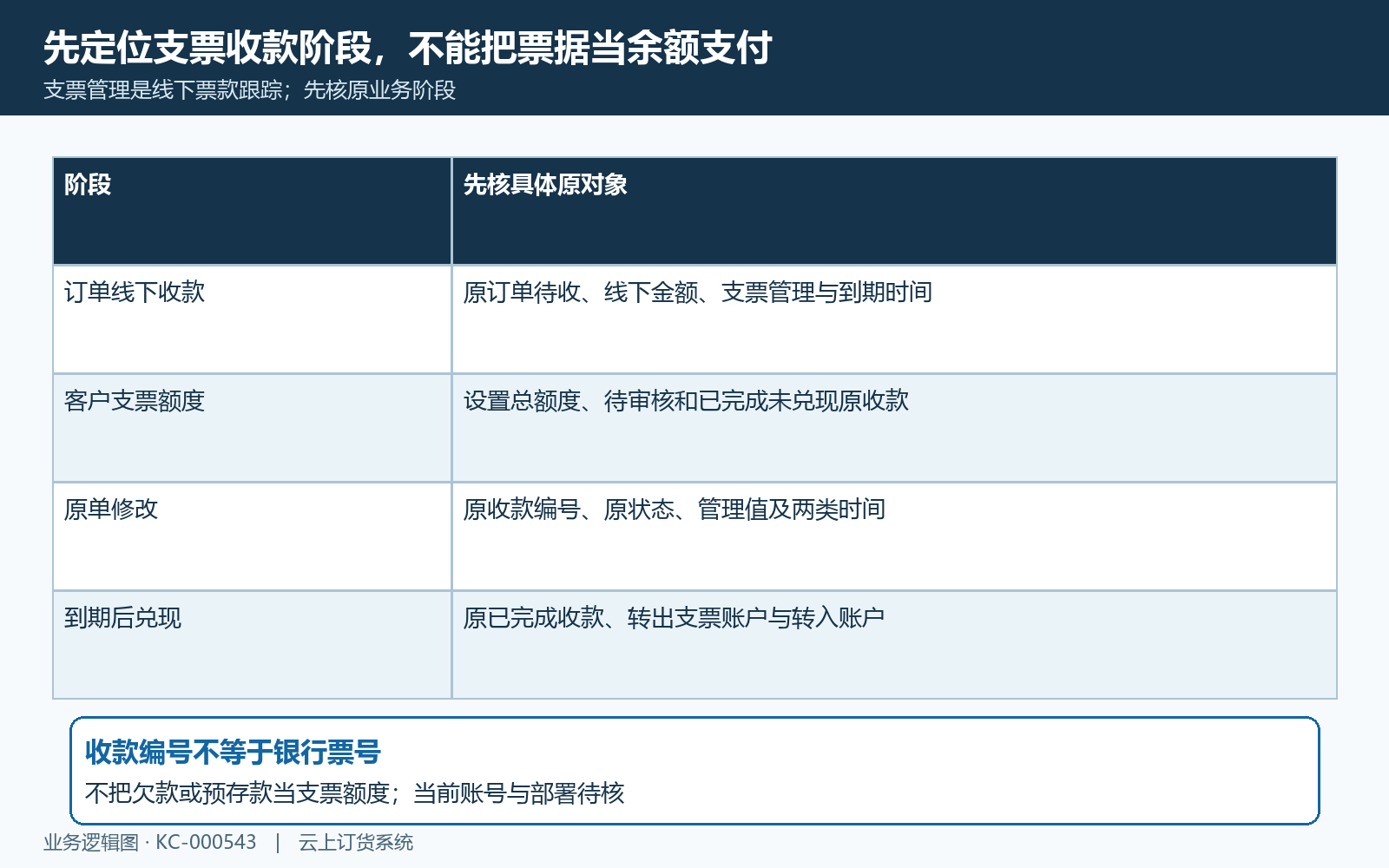Select the 原单修改 cell
This screenshot has height=868, width=1389.
[253, 536]
